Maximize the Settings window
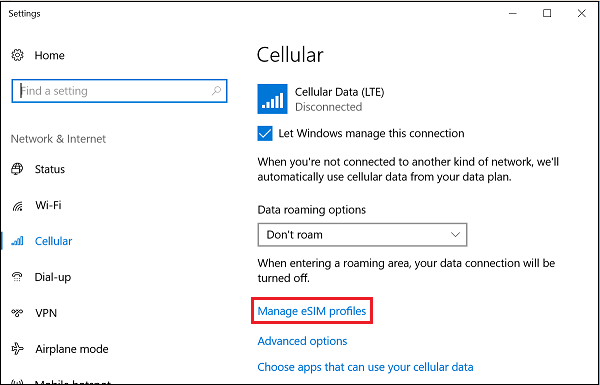The width and height of the screenshot is (600, 385). (547, 13)
